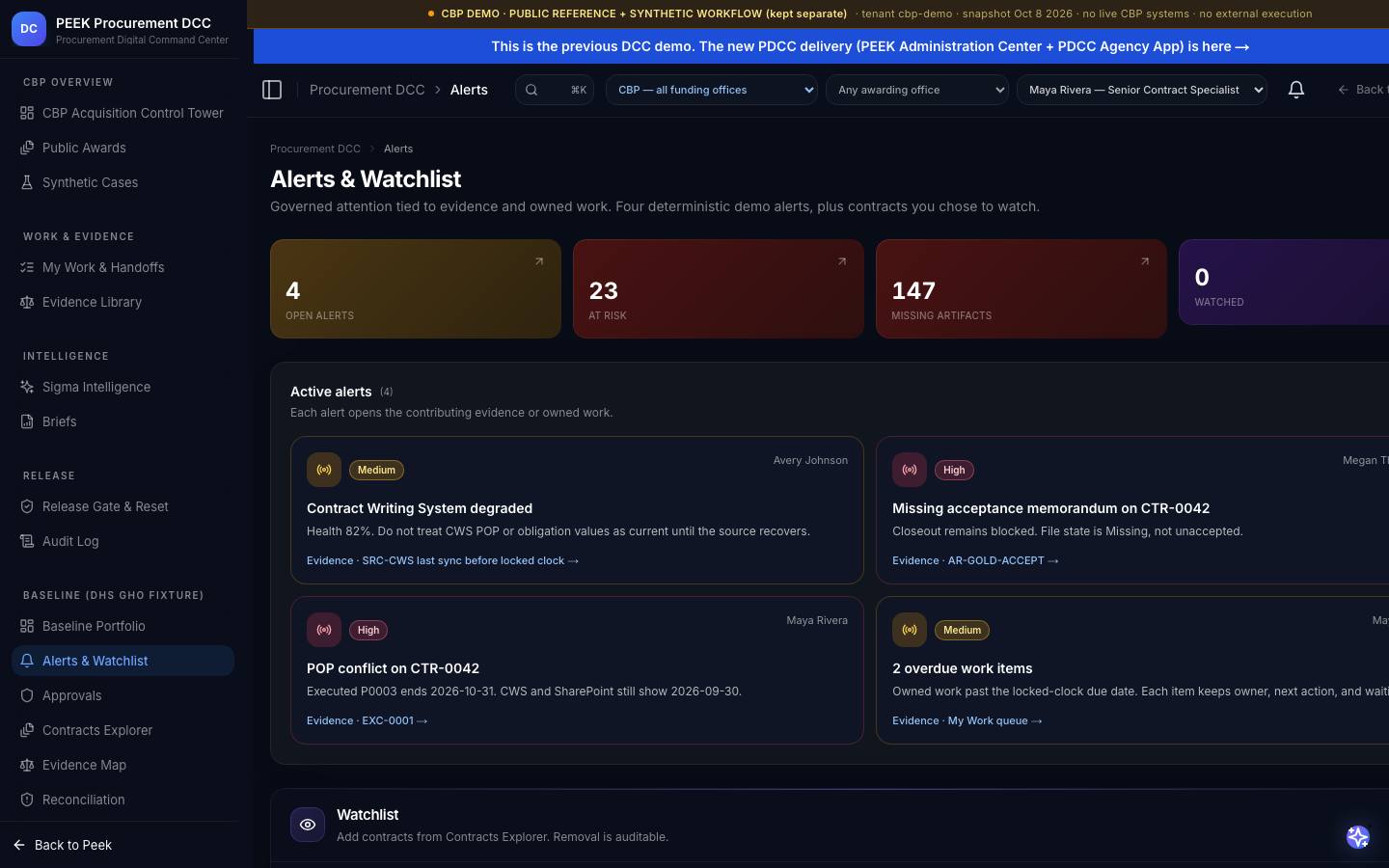1389x868 pixels.
Task: Open evidence AR-GOLD-ACCEPT link
Action: tap(975, 560)
